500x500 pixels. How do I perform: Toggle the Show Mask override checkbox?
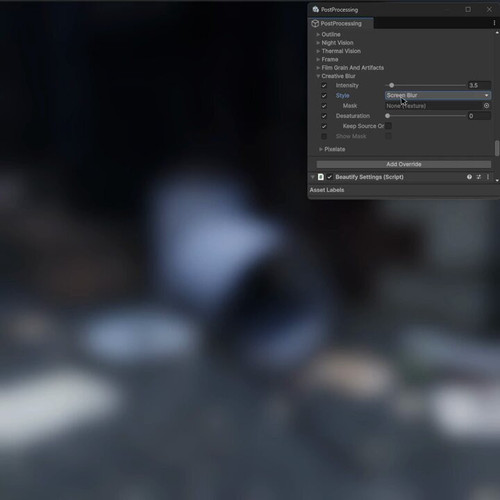tap(324, 136)
